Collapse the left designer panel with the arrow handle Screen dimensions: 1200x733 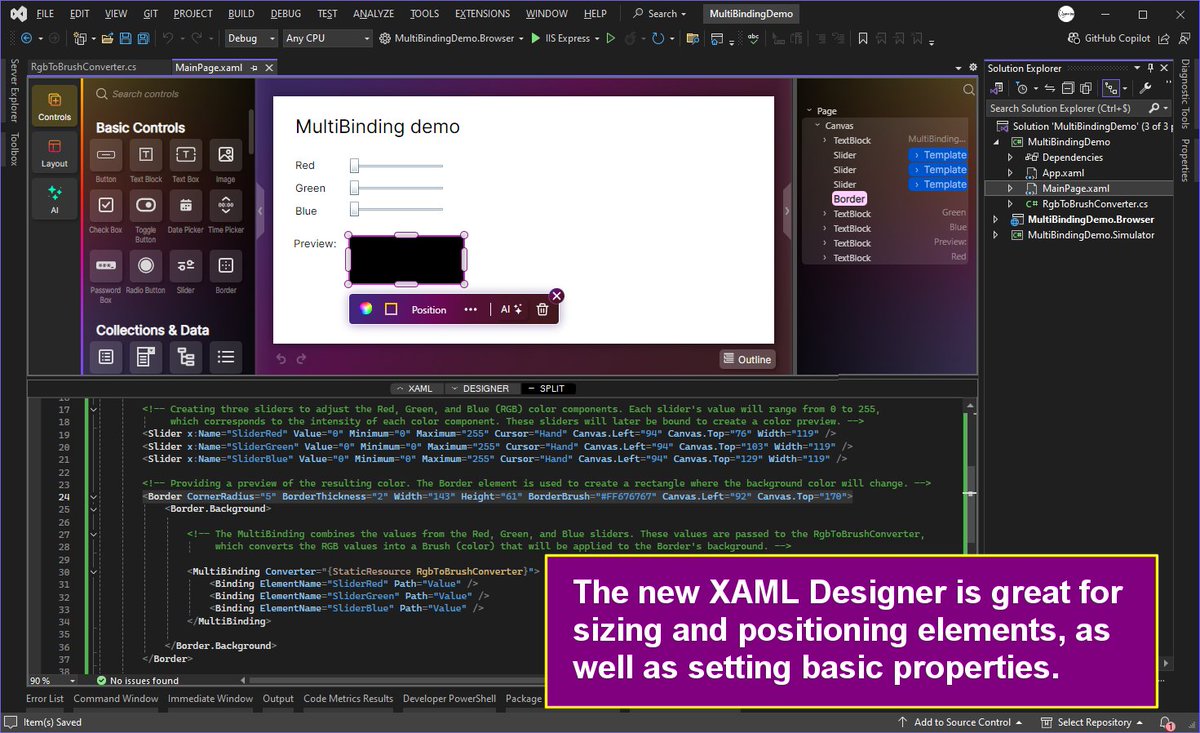coord(260,211)
